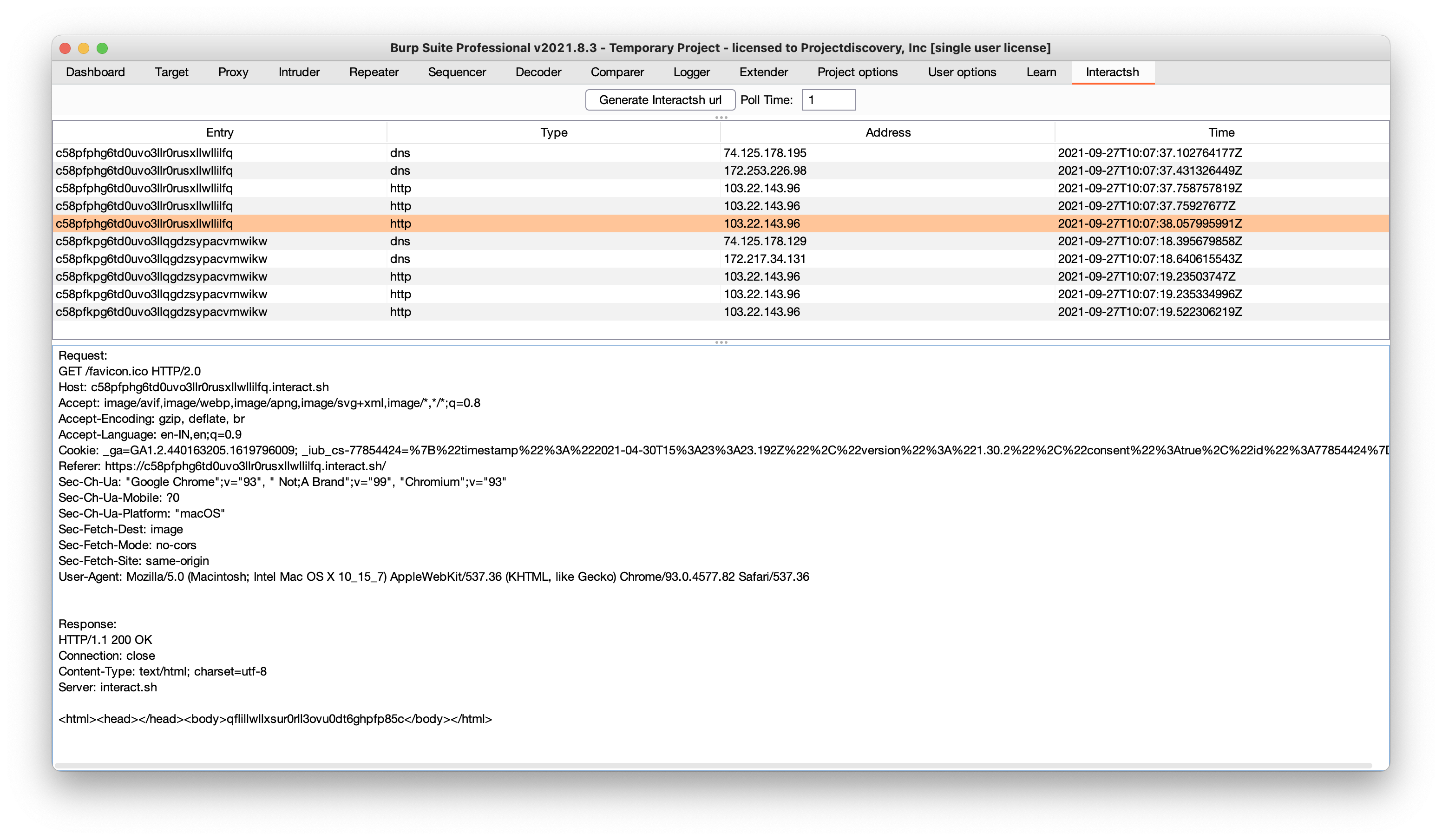Image resolution: width=1442 pixels, height=840 pixels.
Task: Click the Sec-Fetch-Site same-origin line
Action: tap(133, 561)
